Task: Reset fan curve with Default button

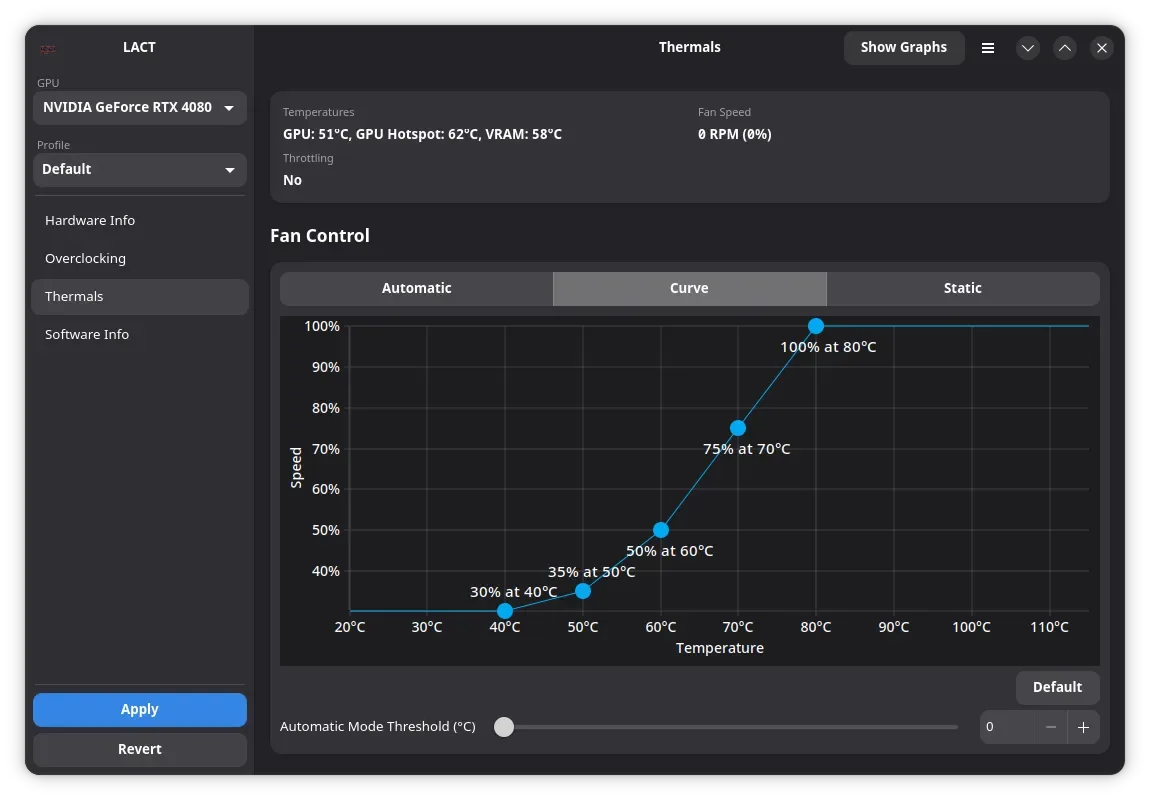Action: point(1058,688)
